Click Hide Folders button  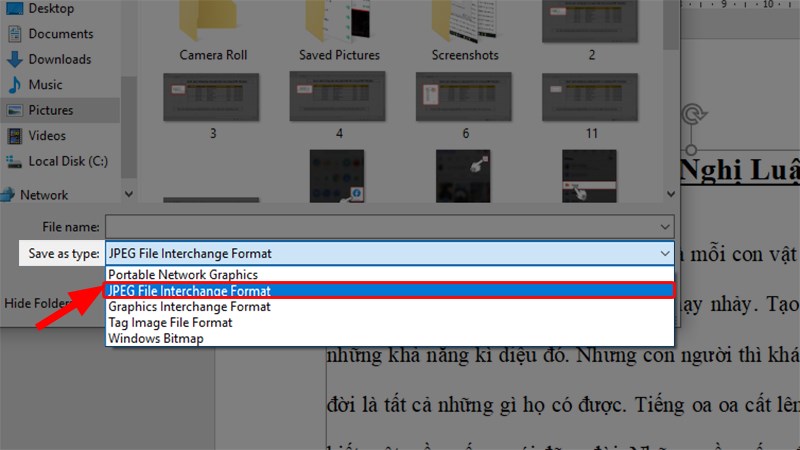37,303
